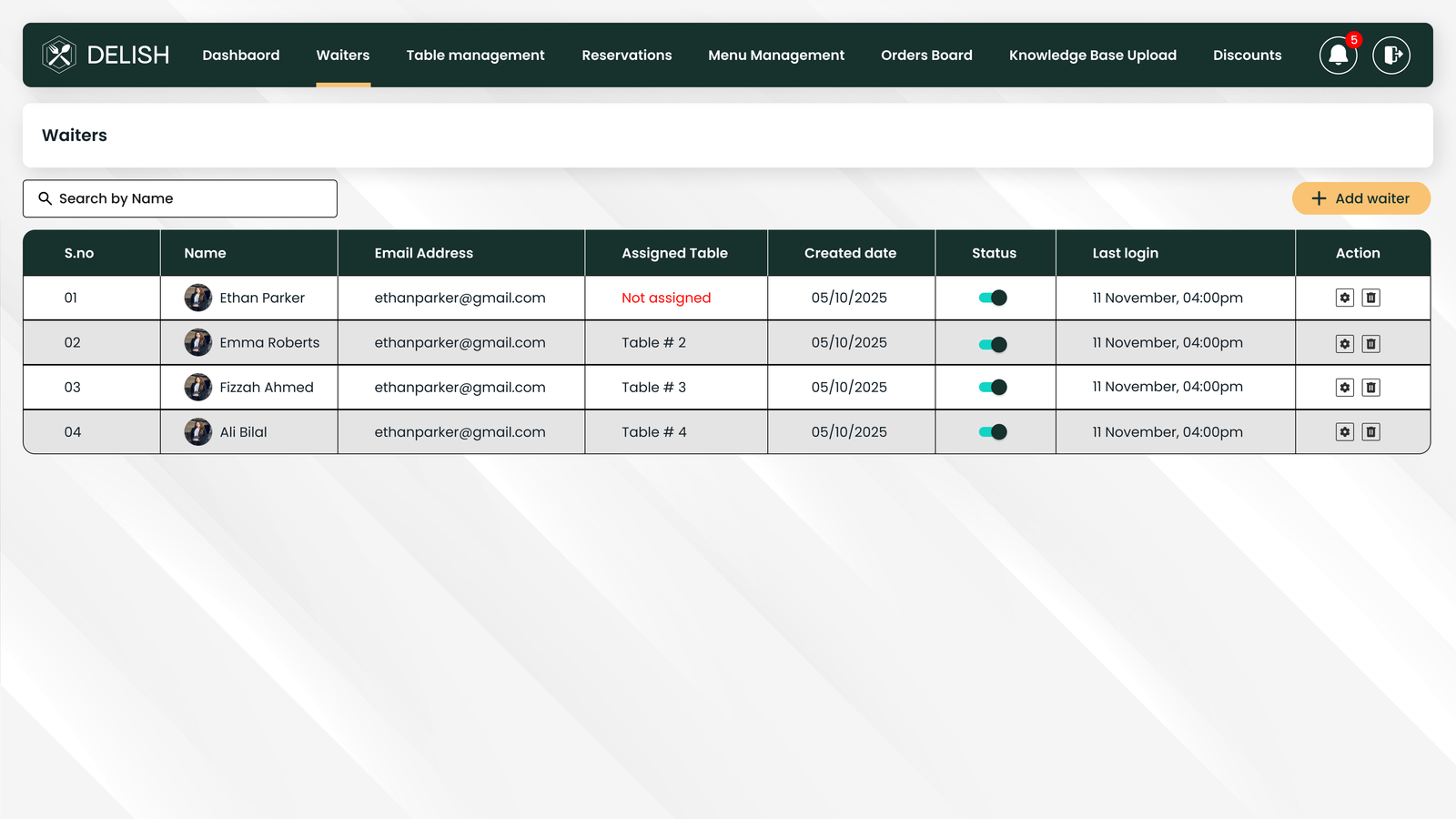Click the Waiters page heading
This screenshot has width=1456, height=819.
pos(75,135)
